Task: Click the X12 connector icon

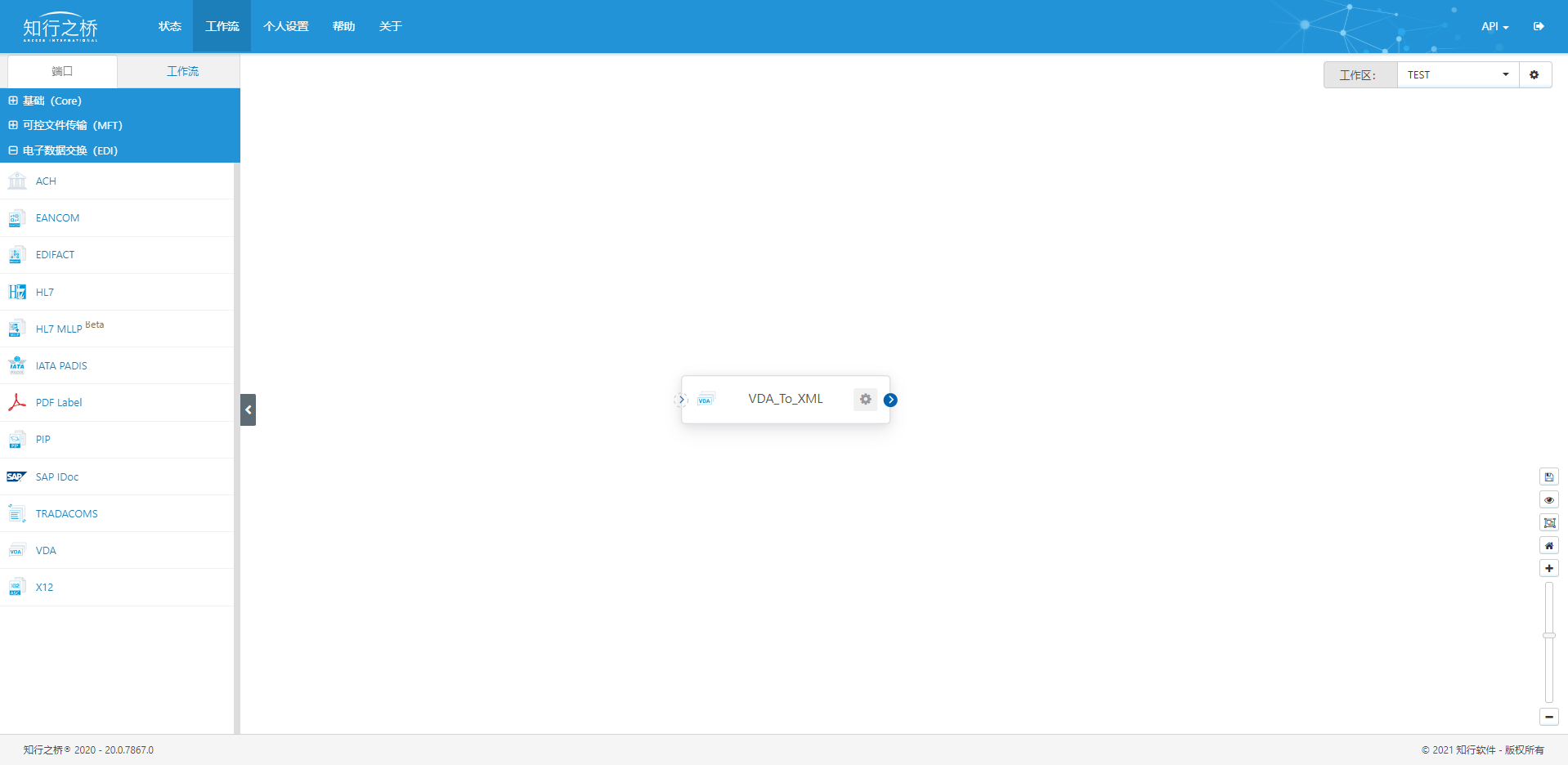Action: [16, 587]
